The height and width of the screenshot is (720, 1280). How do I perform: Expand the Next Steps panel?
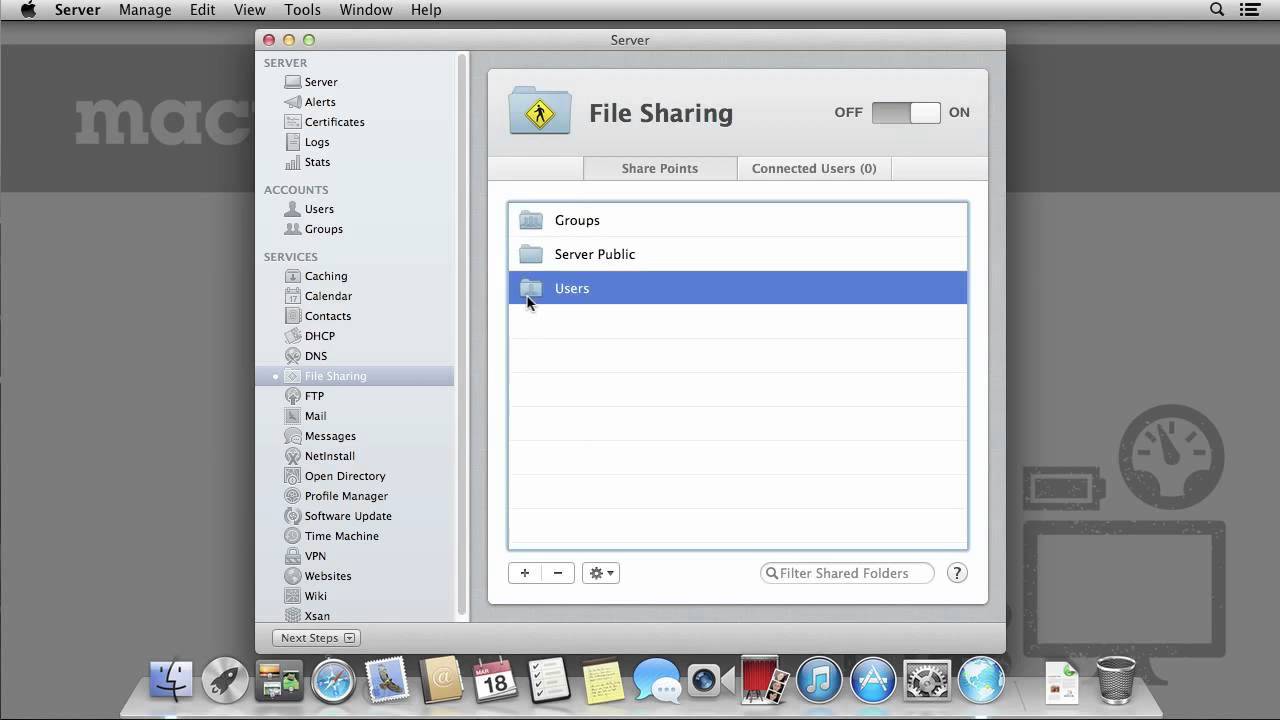click(316, 638)
